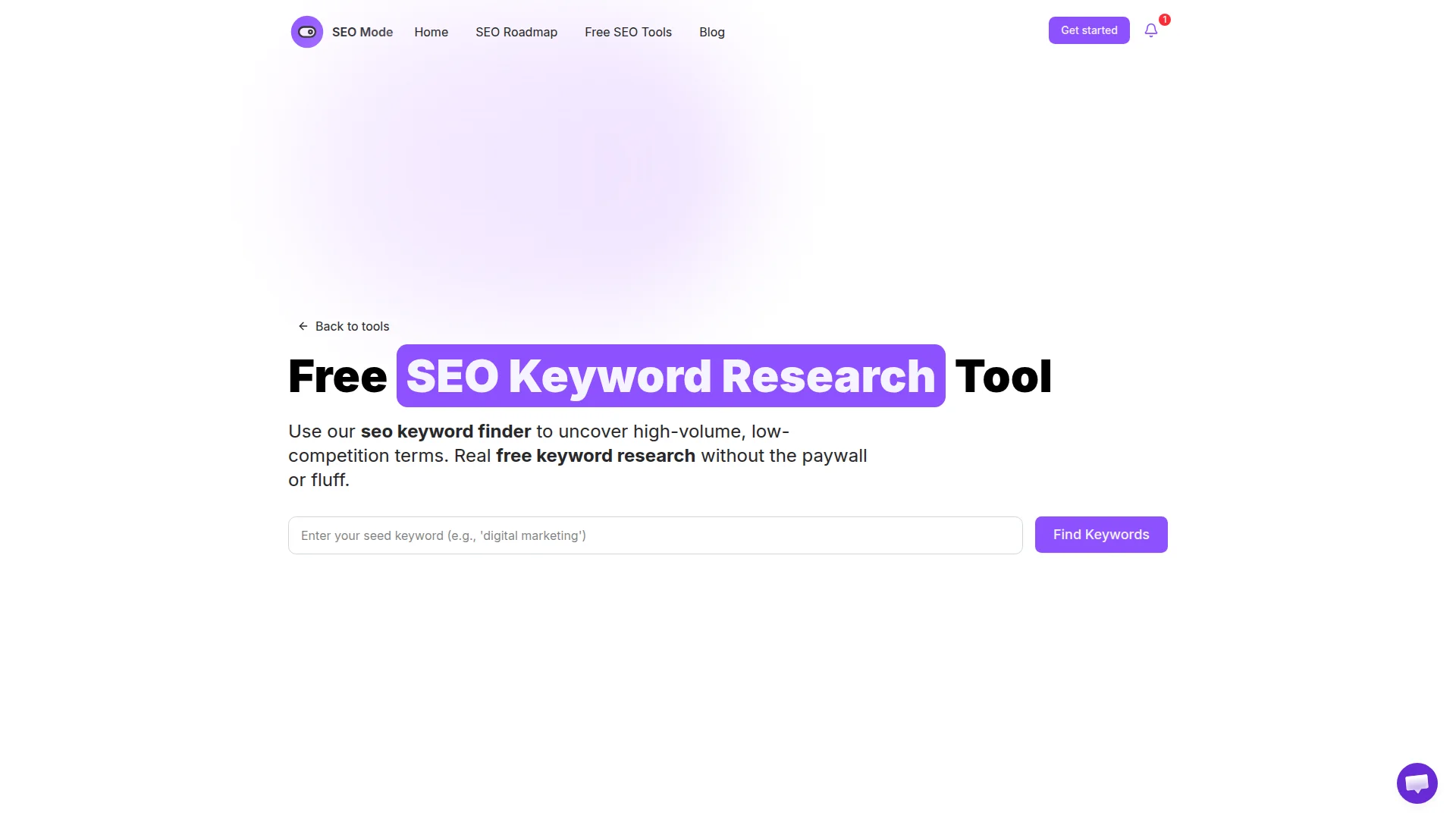The width and height of the screenshot is (1456, 819).
Task: Follow the Back to tools link
Action: click(353, 326)
